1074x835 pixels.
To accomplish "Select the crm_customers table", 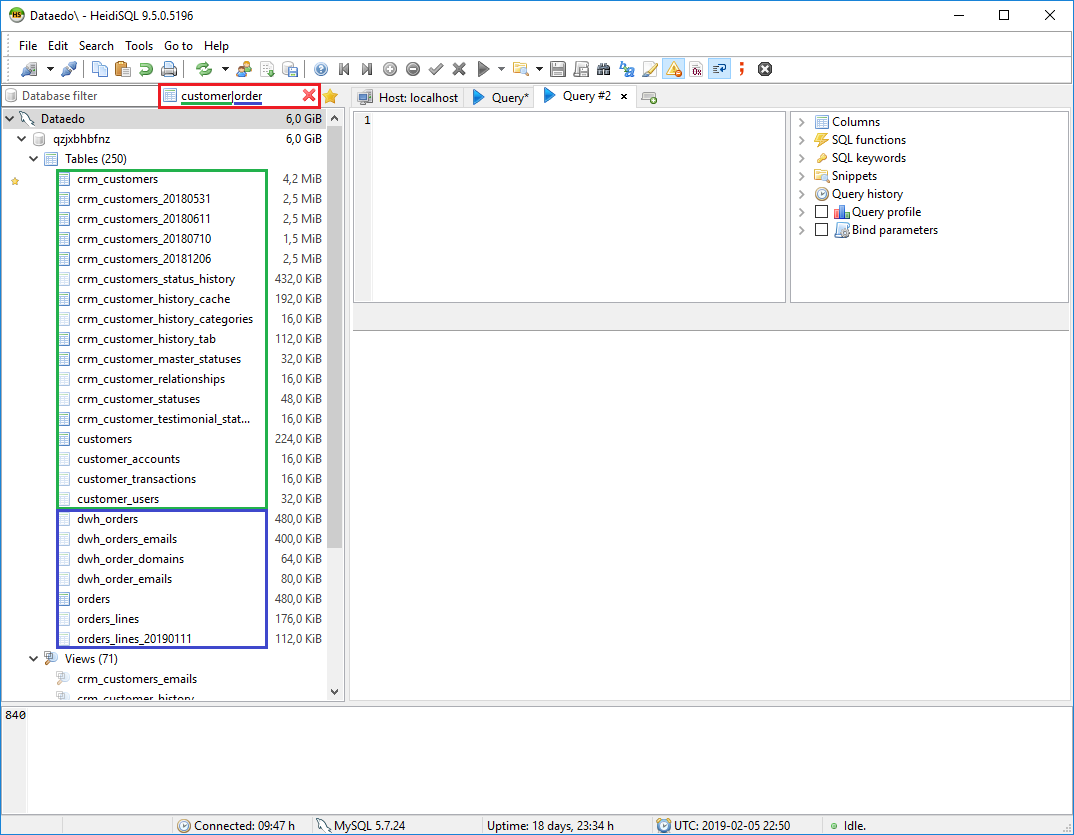I will click(117, 179).
